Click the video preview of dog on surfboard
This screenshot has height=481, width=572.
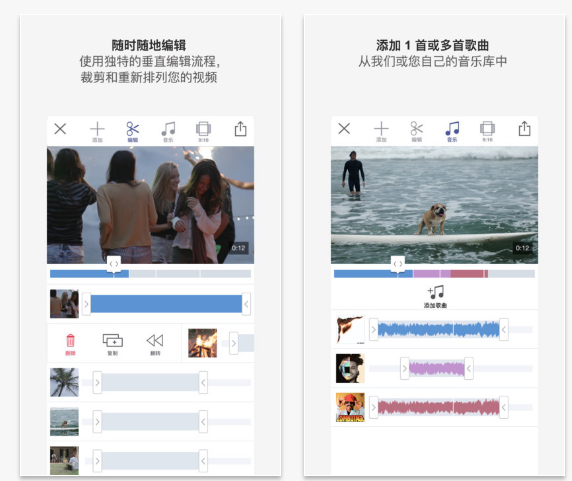(434, 205)
